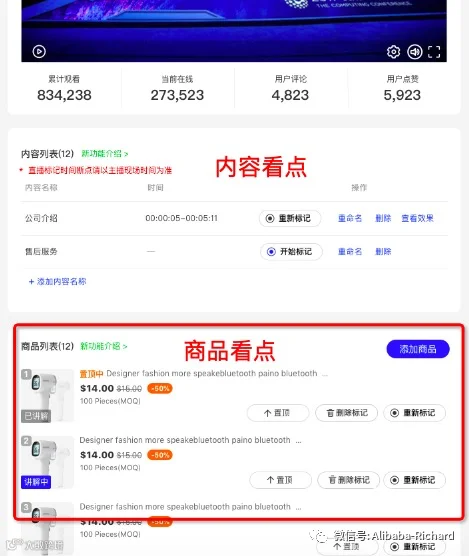This screenshot has height=556, width=469.
Task: Pin first product with 置顶 arrow
Action: click(x=278, y=413)
